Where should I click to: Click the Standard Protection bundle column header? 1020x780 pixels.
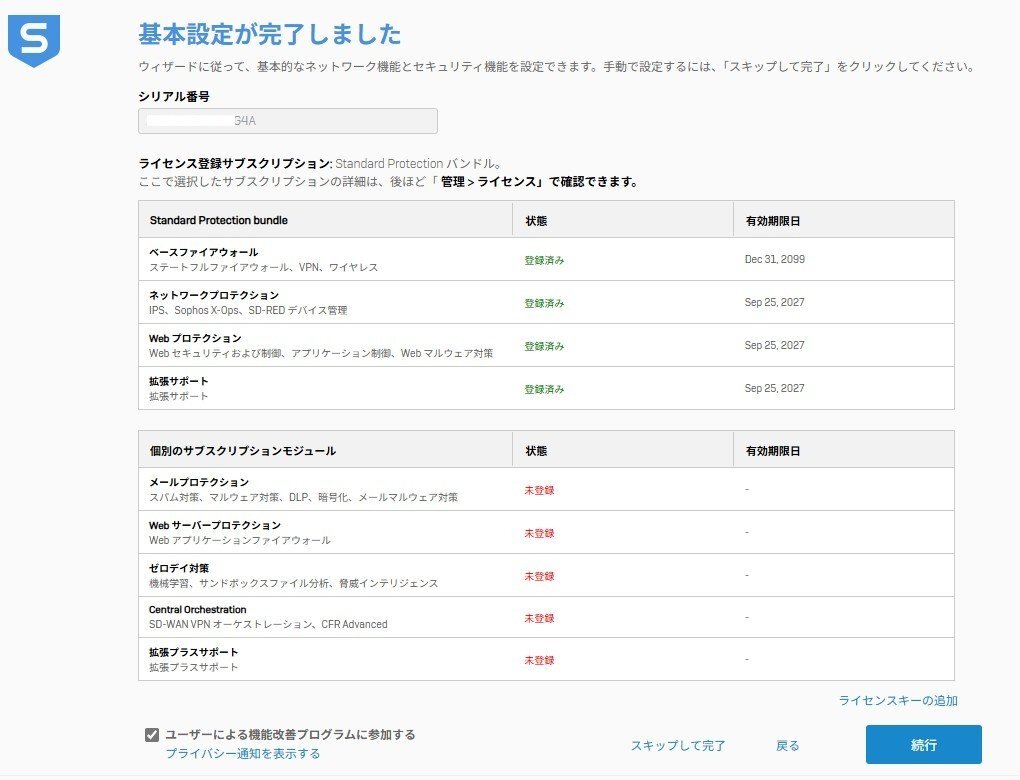219,220
